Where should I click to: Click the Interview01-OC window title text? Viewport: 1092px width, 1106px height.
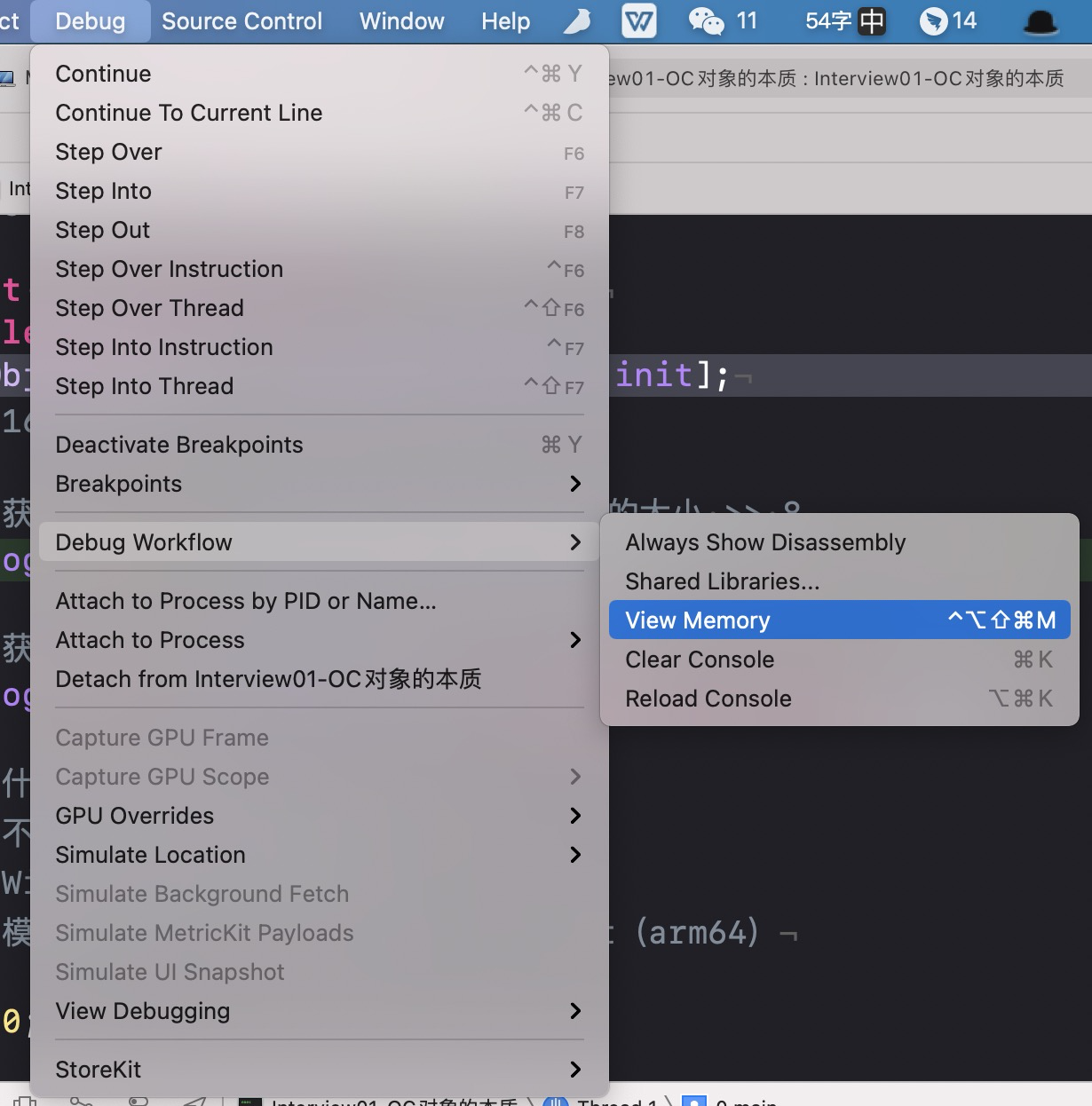836,79
